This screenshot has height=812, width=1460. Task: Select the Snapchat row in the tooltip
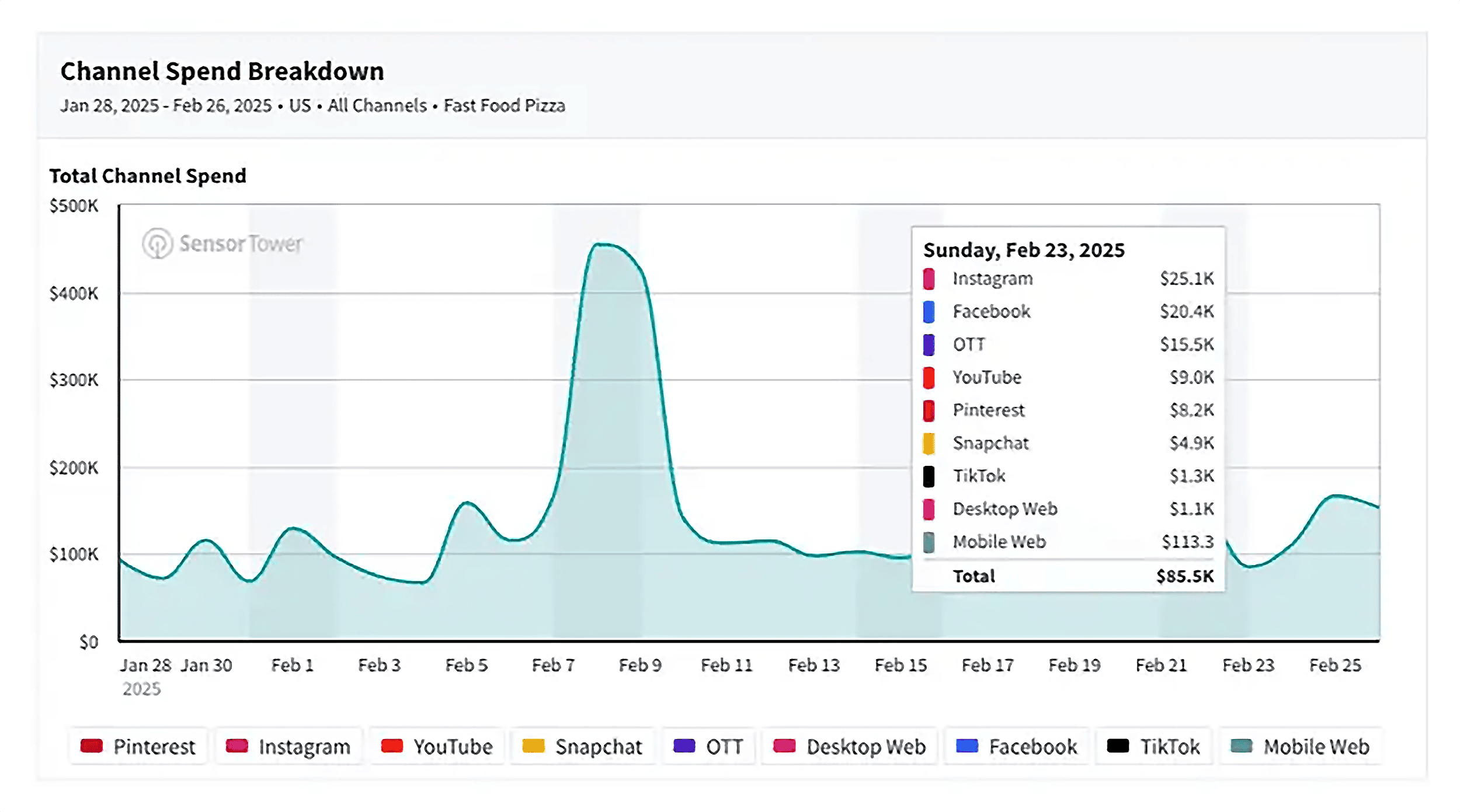(x=1066, y=443)
